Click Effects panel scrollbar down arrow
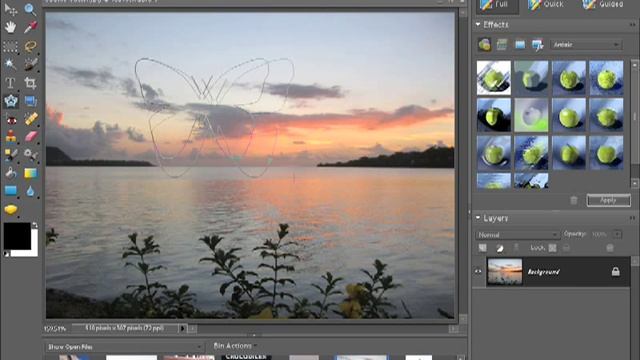Image resolution: width=640 pixels, height=360 pixels. [x=635, y=183]
